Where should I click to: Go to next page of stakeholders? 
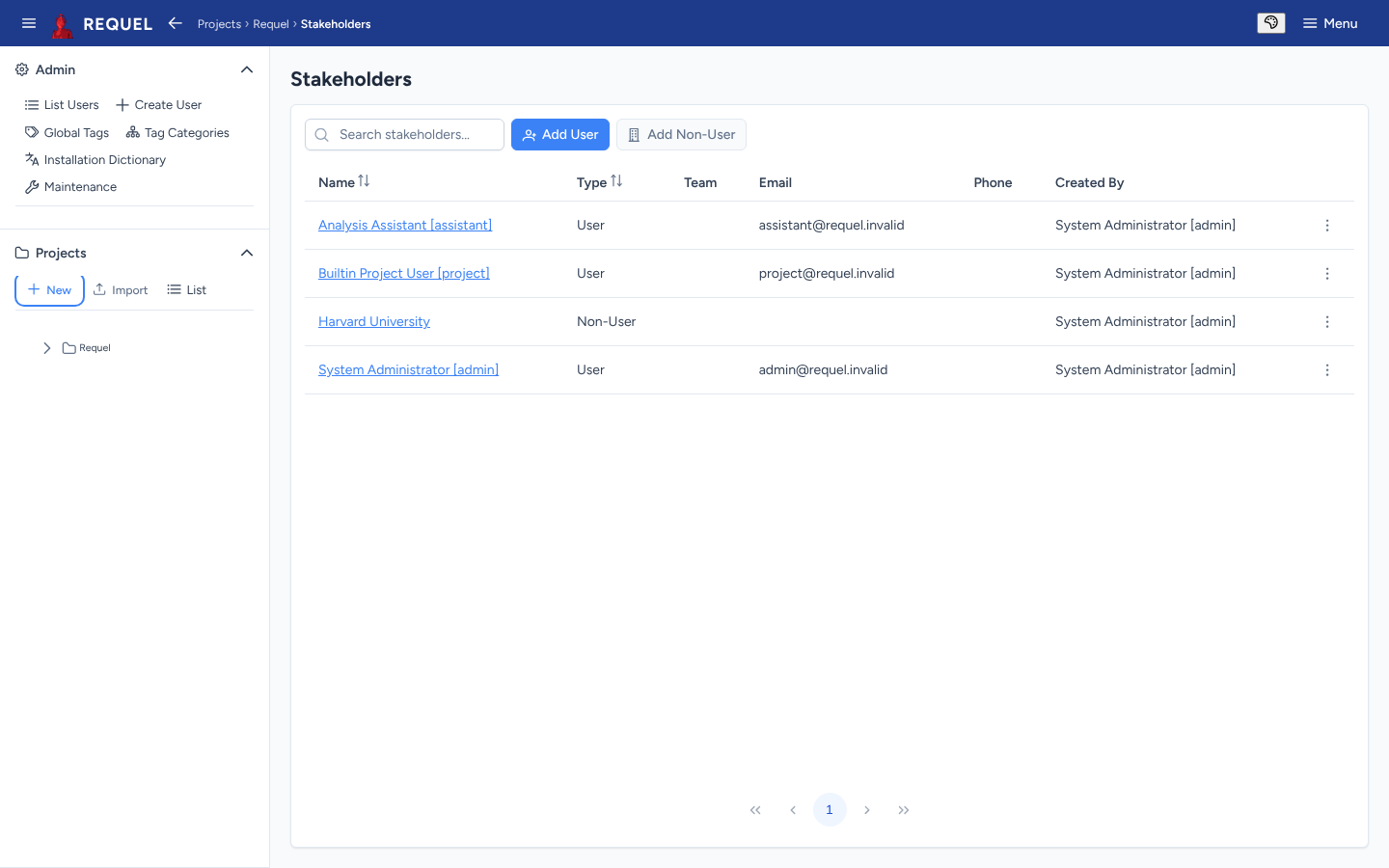[867, 810]
